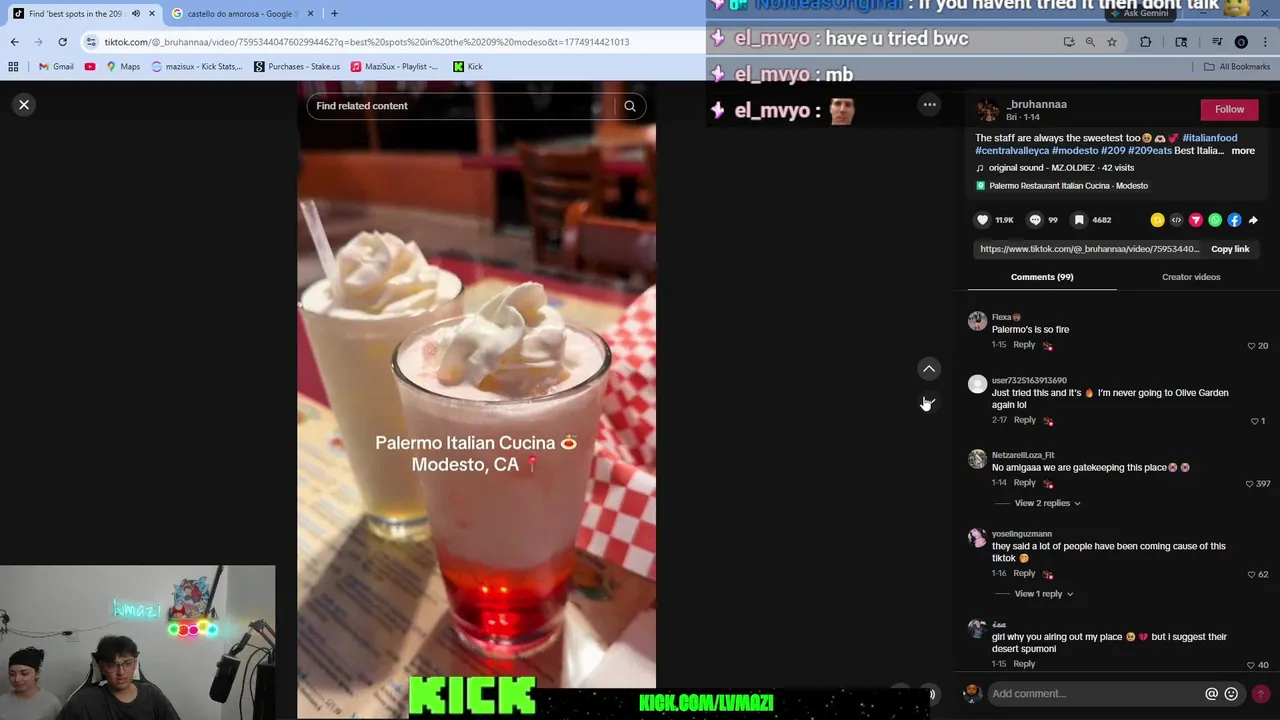Open a new browser tab
The image size is (1280, 720).
pos(334,14)
